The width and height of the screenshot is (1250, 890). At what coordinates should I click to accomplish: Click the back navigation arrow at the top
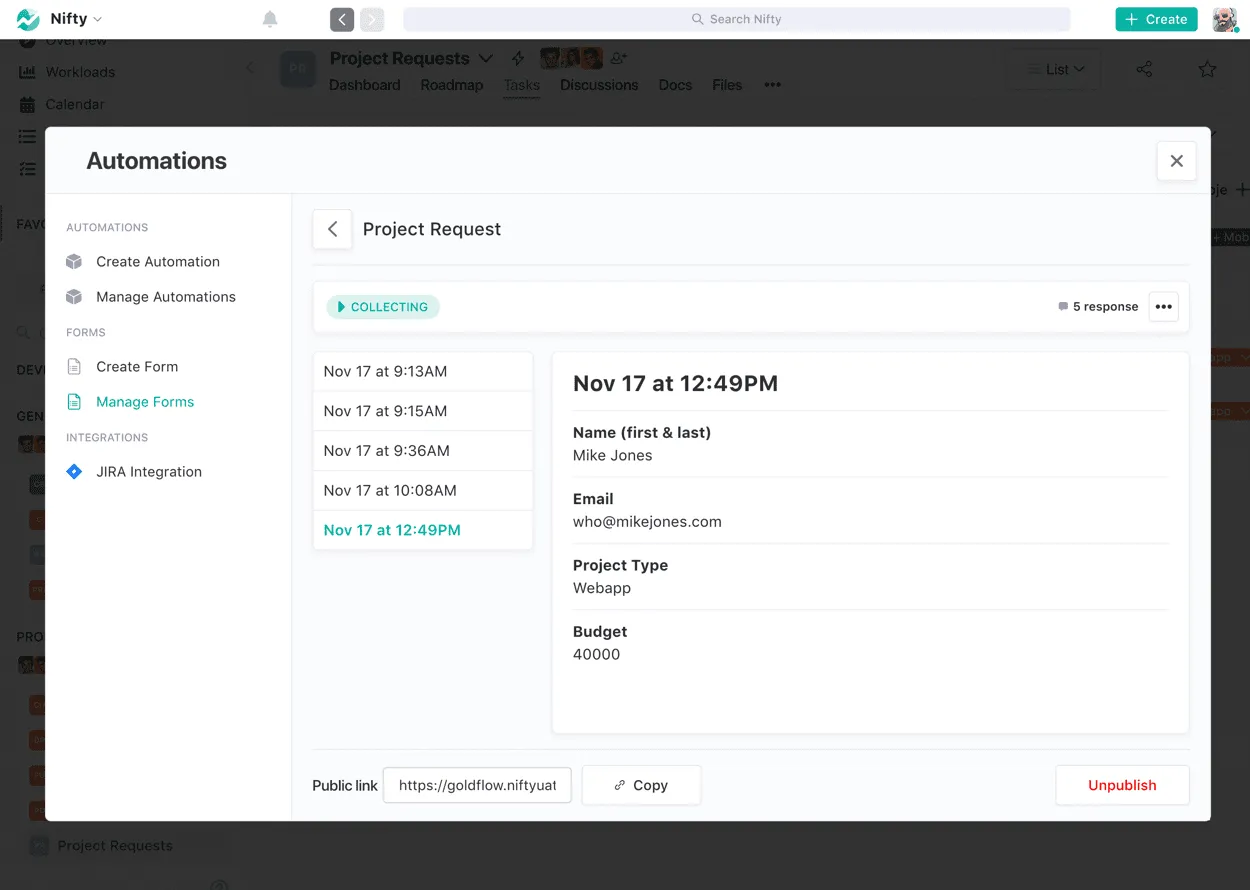(341, 18)
